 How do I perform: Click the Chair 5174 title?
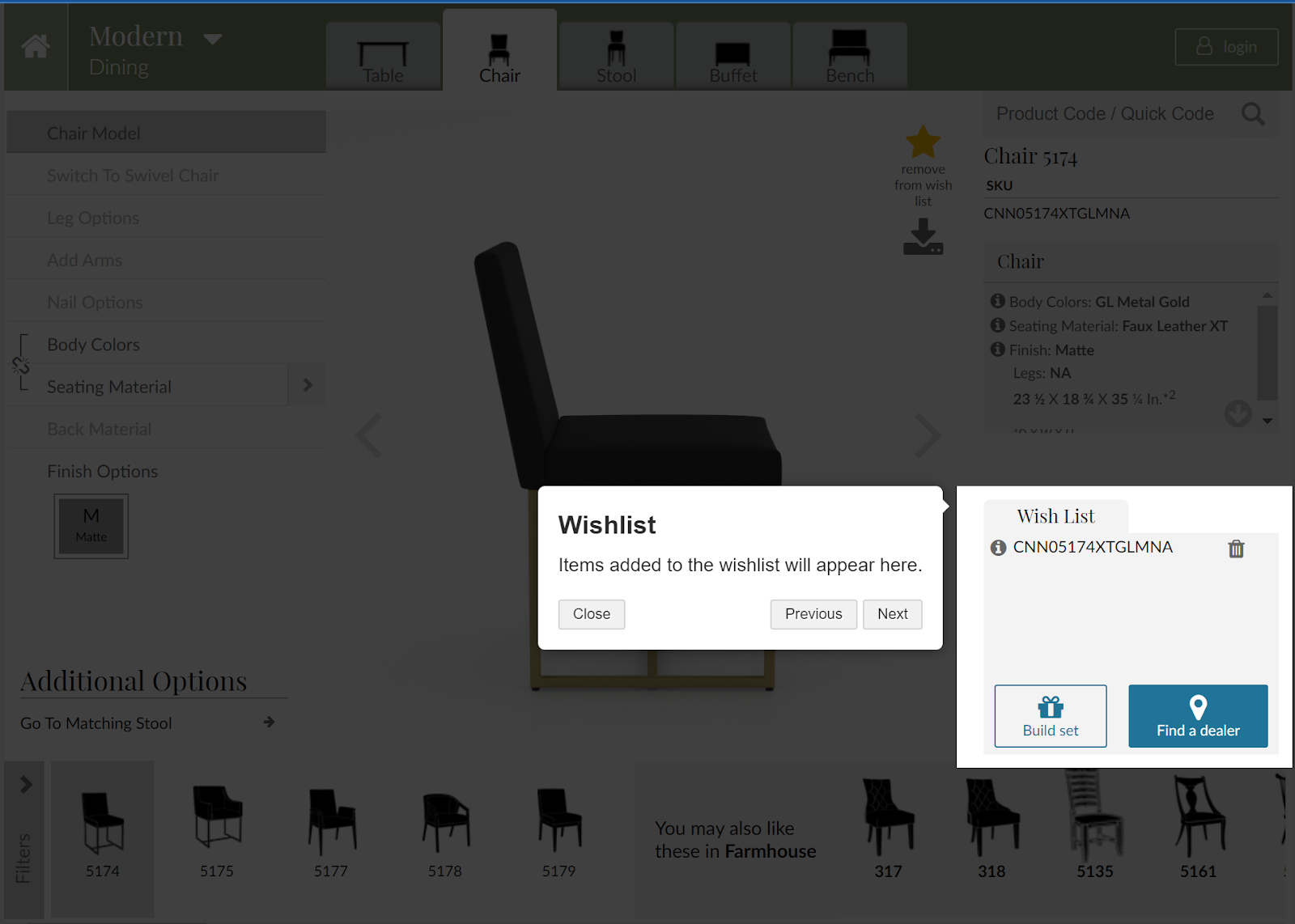click(x=1030, y=156)
